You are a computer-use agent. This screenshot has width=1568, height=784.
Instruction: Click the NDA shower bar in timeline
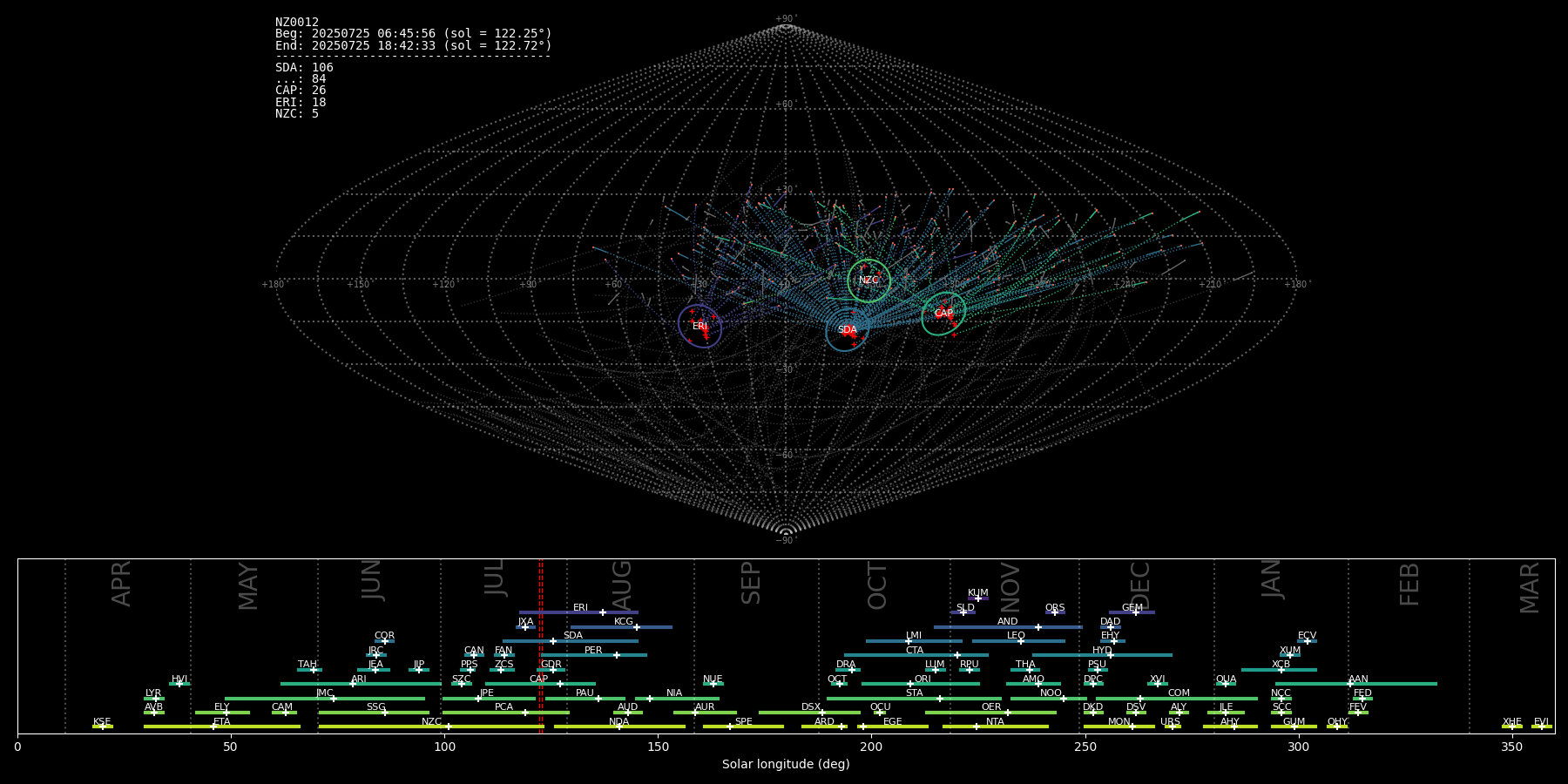tap(619, 727)
